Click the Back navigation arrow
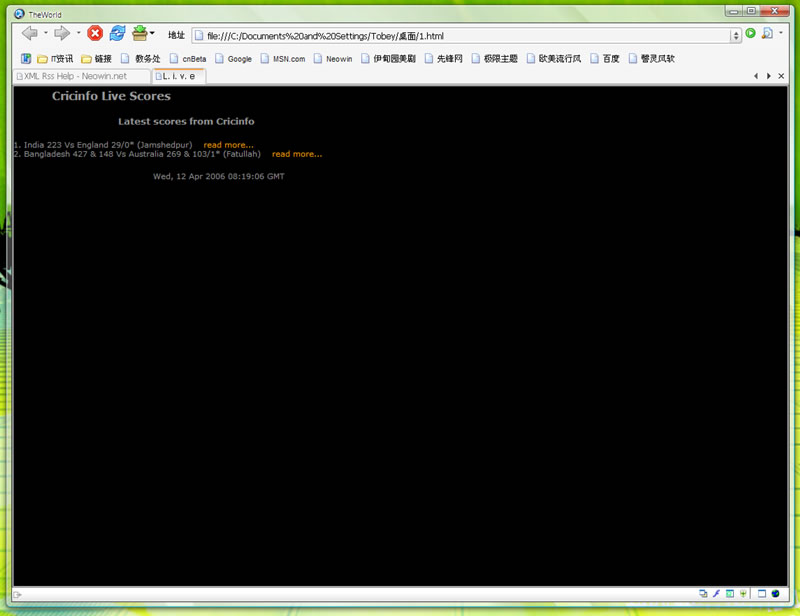The height and width of the screenshot is (616, 800). pyautogui.click(x=32, y=33)
